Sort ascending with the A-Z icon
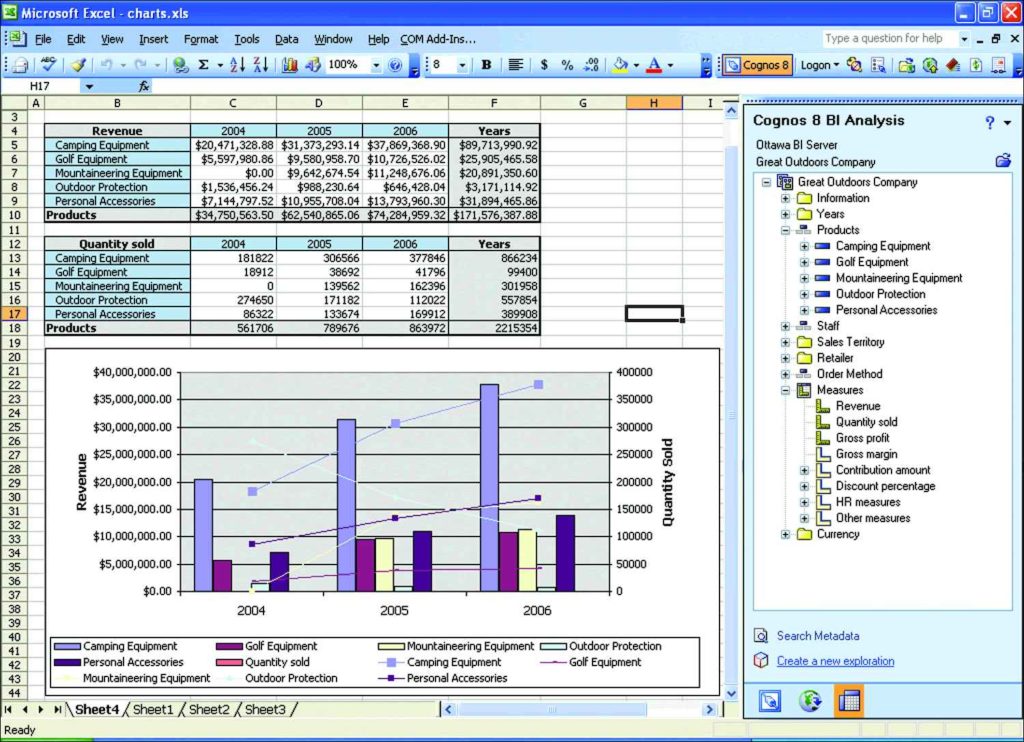The width and height of the screenshot is (1024, 742). pos(237,65)
